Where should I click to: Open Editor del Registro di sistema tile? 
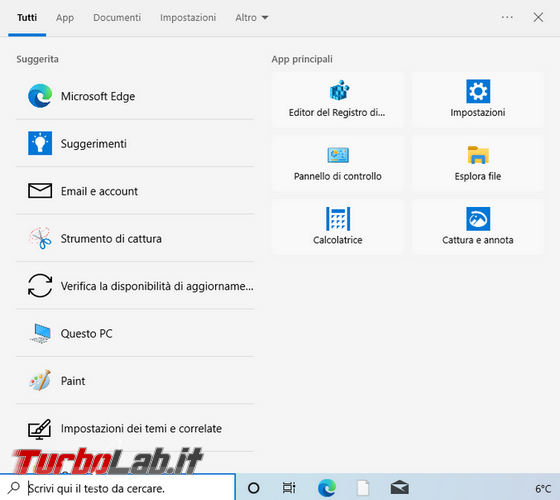coord(338,99)
